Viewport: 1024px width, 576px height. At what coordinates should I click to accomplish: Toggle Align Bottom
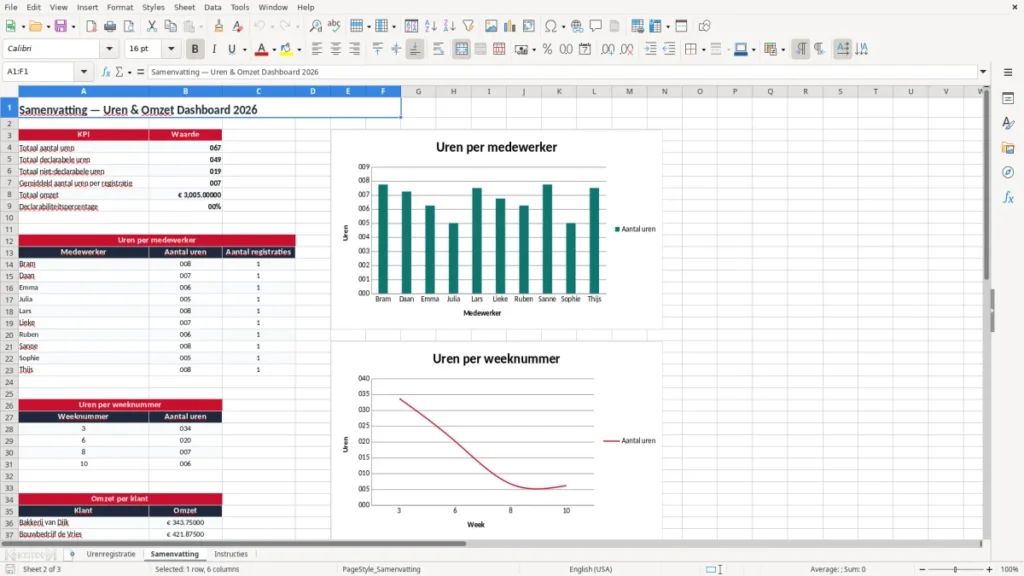[415, 49]
